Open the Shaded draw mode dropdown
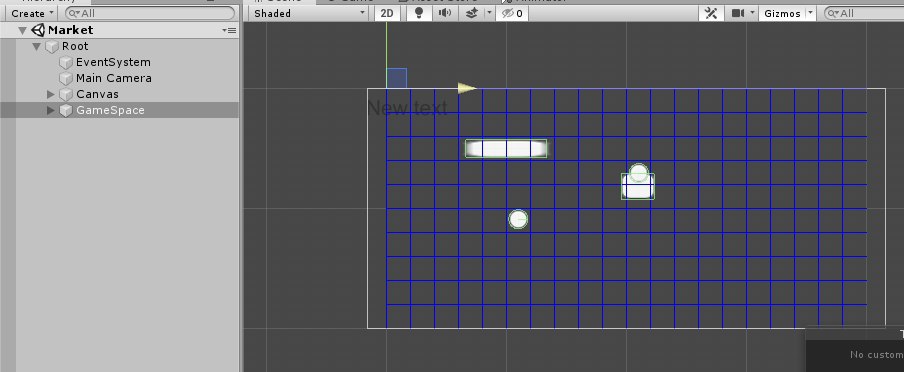This screenshot has height=372, width=904. [x=310, y=13]
